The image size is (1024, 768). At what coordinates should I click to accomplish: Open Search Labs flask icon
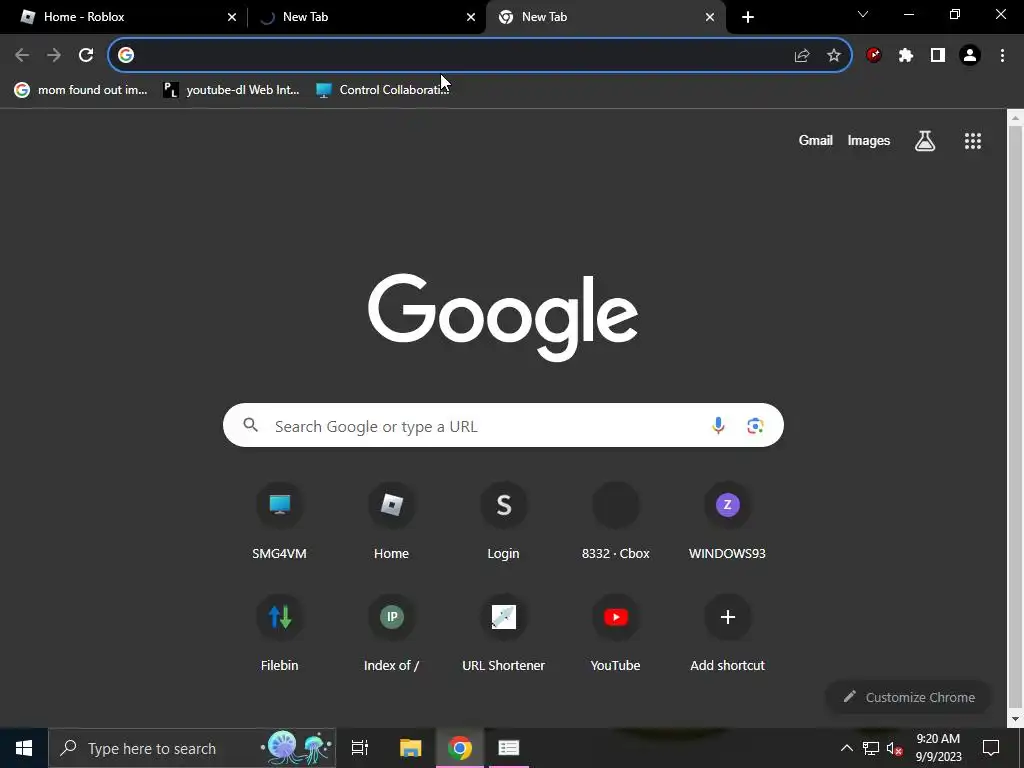click(925, 140)
